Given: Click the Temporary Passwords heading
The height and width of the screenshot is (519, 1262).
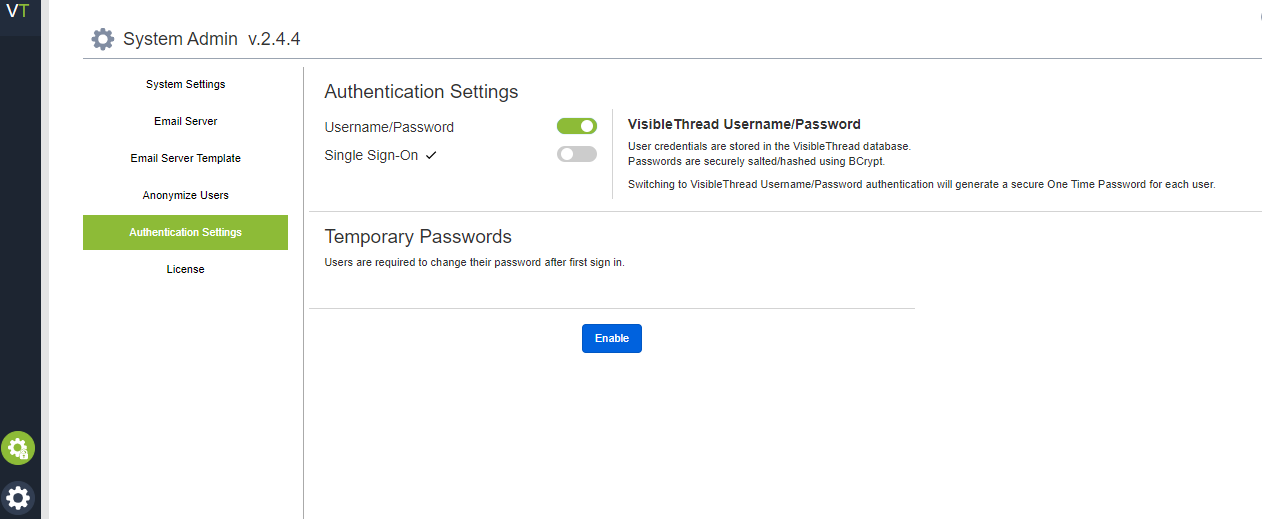Looking at the screenshot, I should point(418,237).
